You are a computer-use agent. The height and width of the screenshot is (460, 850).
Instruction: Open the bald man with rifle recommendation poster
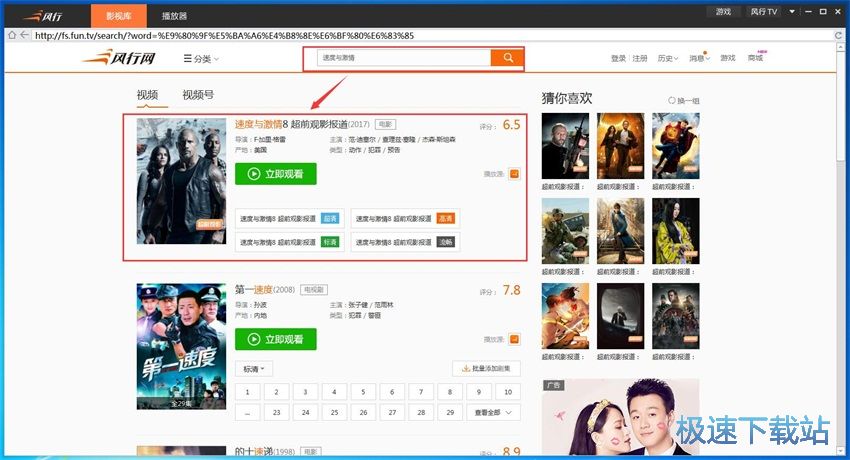point(565,146)
